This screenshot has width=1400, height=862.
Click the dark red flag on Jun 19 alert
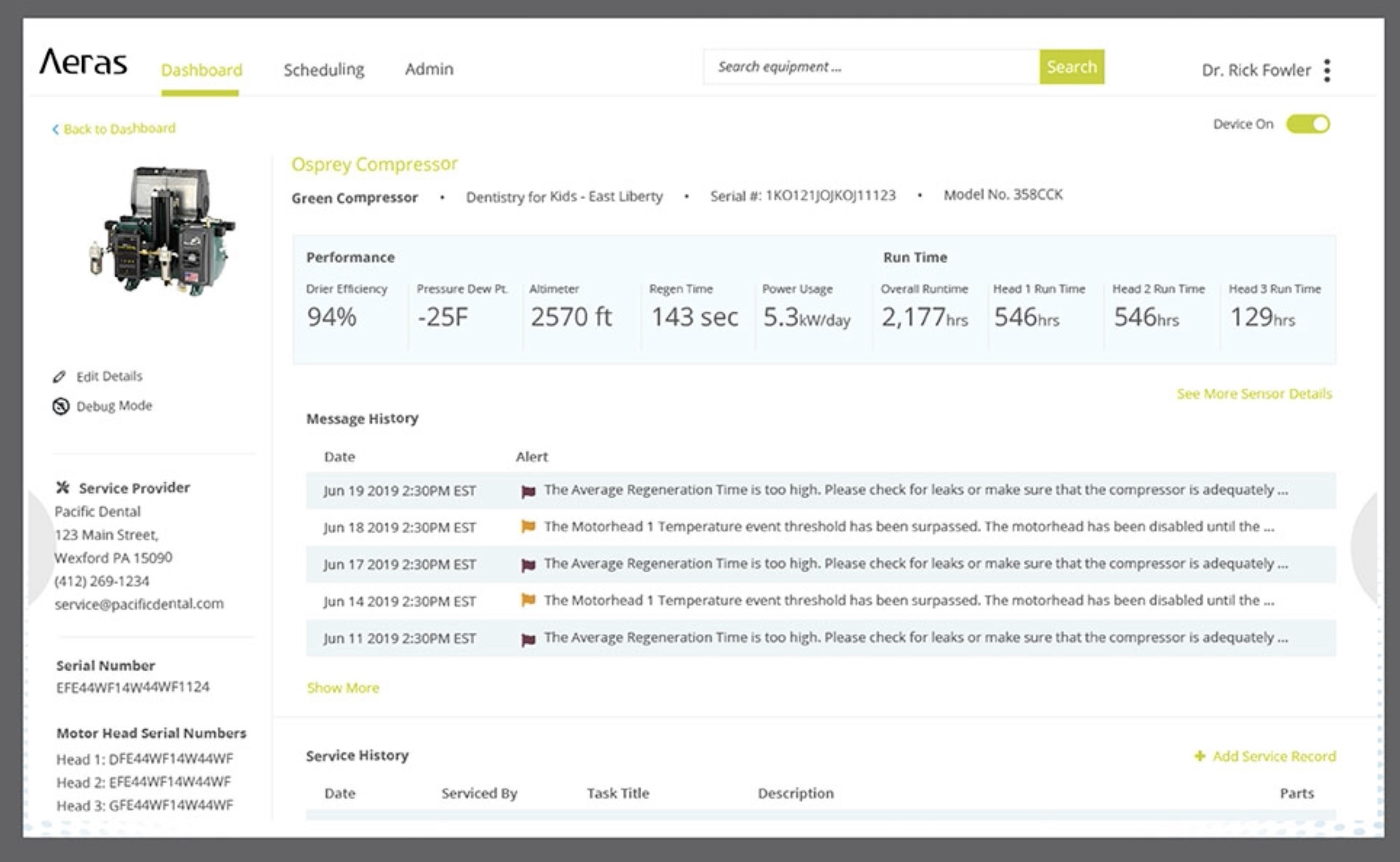click(528, 491)
